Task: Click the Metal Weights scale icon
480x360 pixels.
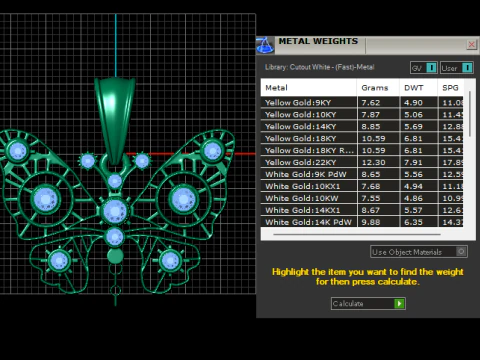Action: (x=265, y=45)
